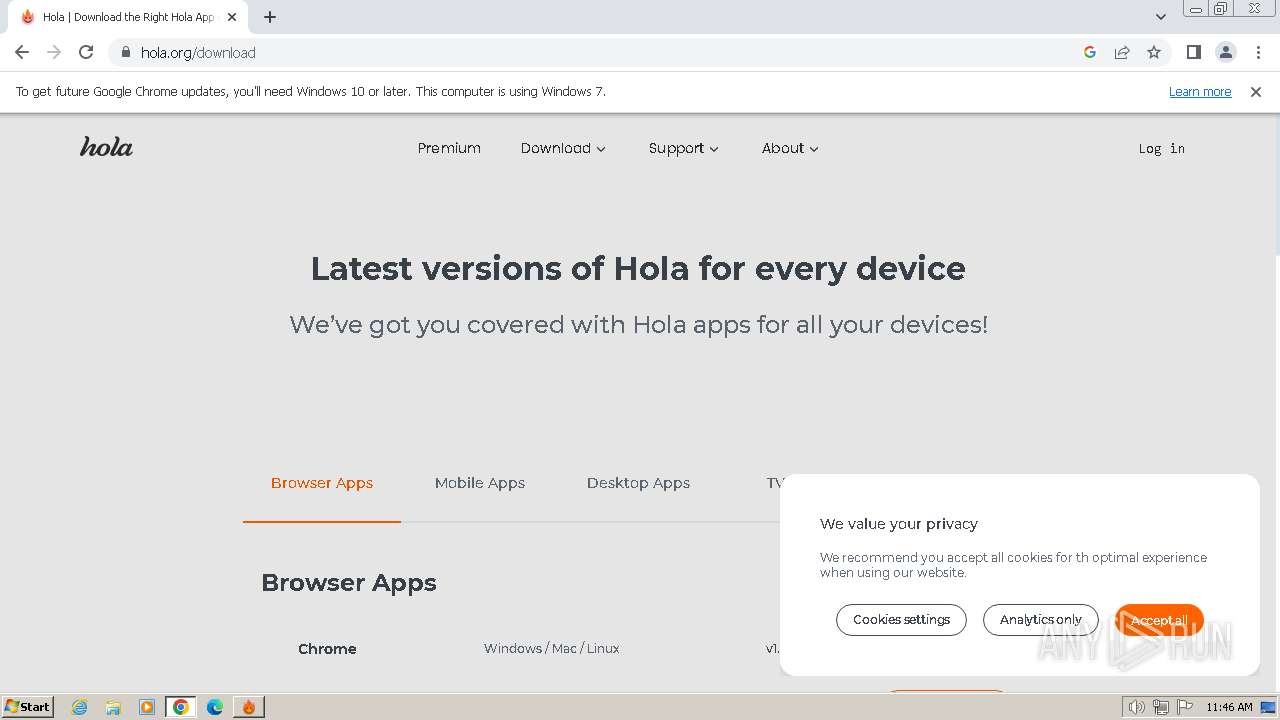Expand the About menu
The height and width of the screenshot is (720, 1280).
[790, 148]
